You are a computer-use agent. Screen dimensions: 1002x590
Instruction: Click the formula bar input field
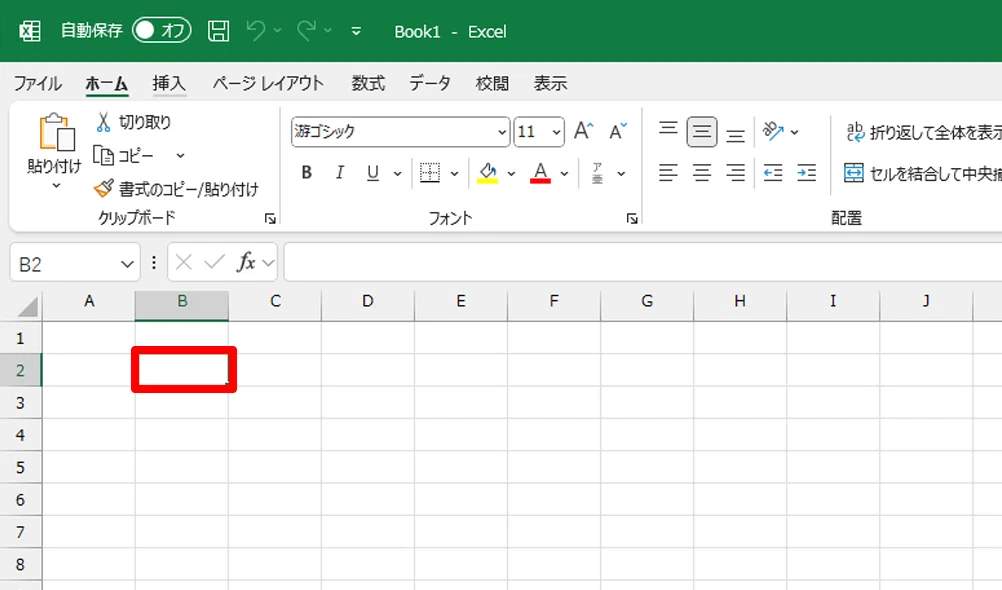click(x=643, y=262)
